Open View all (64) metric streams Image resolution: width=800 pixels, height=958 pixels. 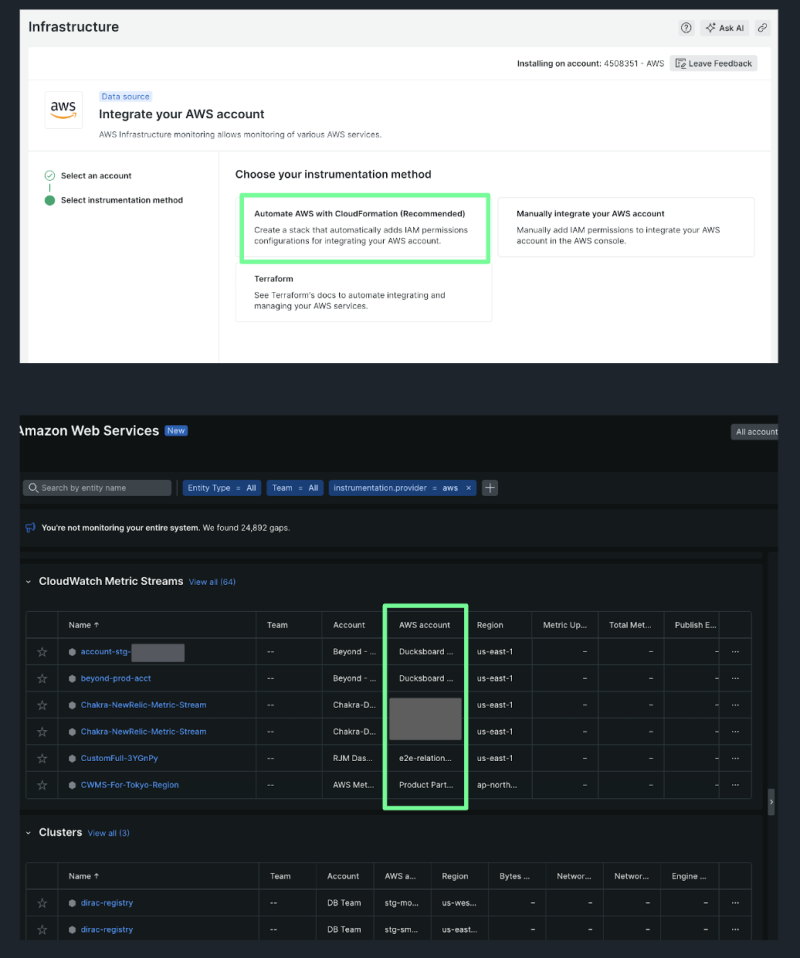point(212,581)
